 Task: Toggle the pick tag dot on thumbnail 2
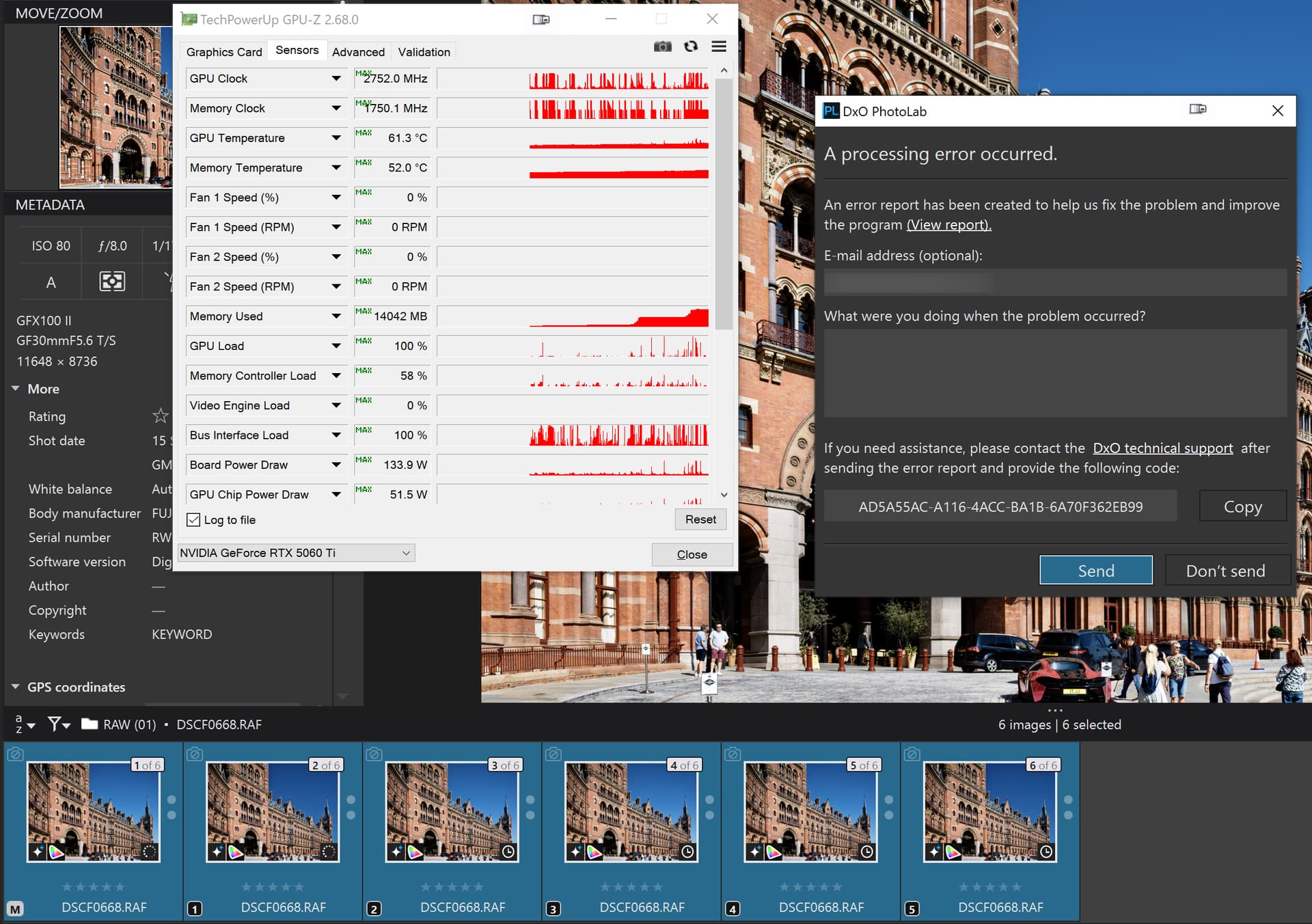(351, 800)
